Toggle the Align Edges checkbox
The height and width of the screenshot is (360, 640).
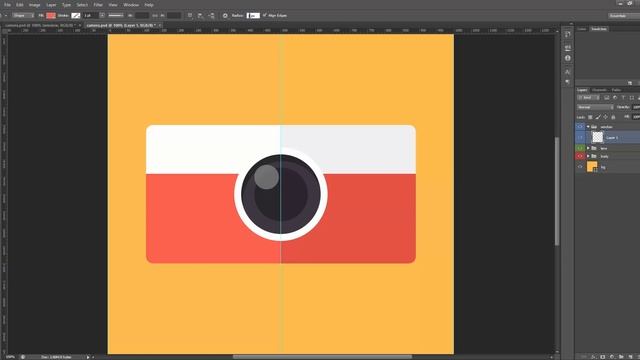(x=264, y=16)
